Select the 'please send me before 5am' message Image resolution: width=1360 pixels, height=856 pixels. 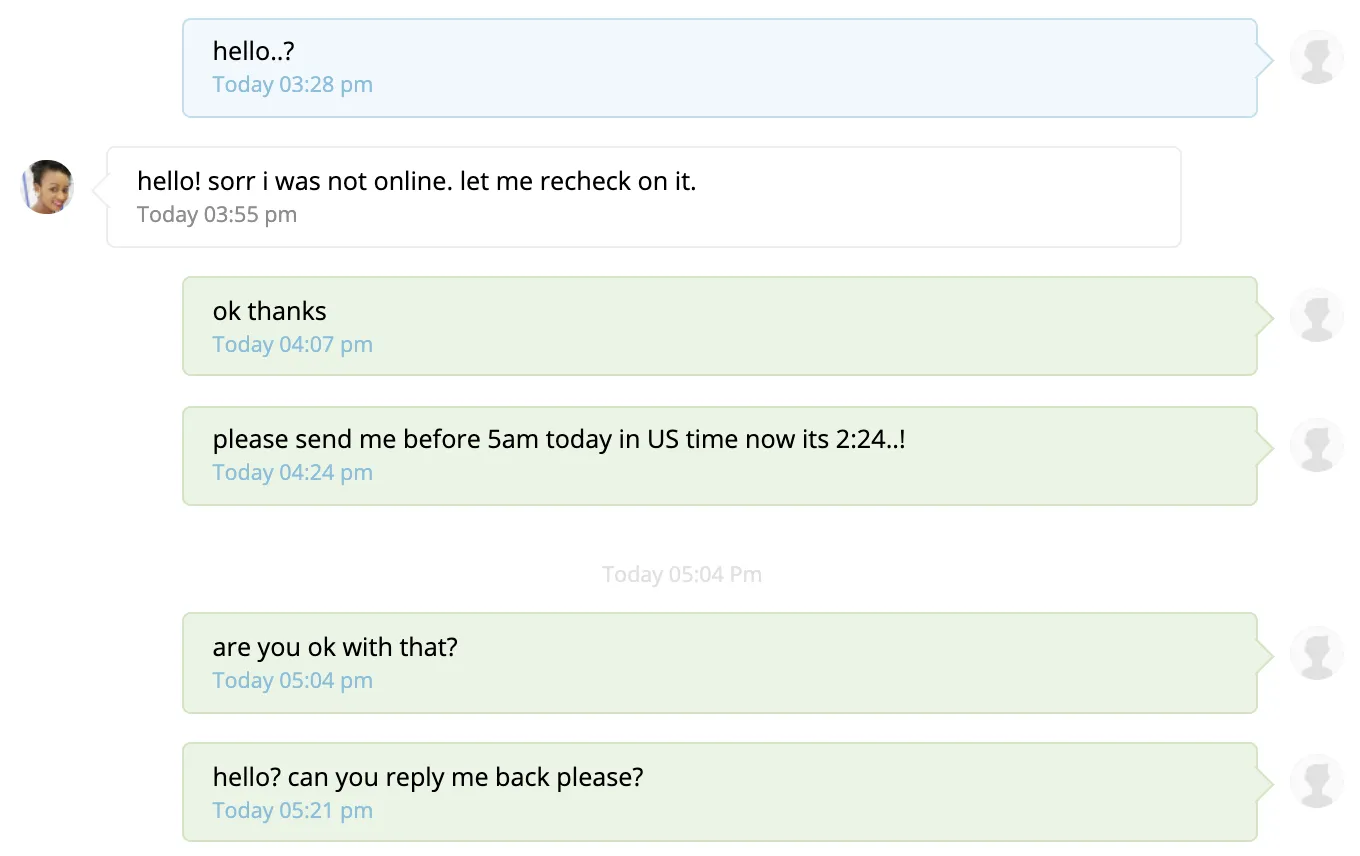[x=559, y=440]
